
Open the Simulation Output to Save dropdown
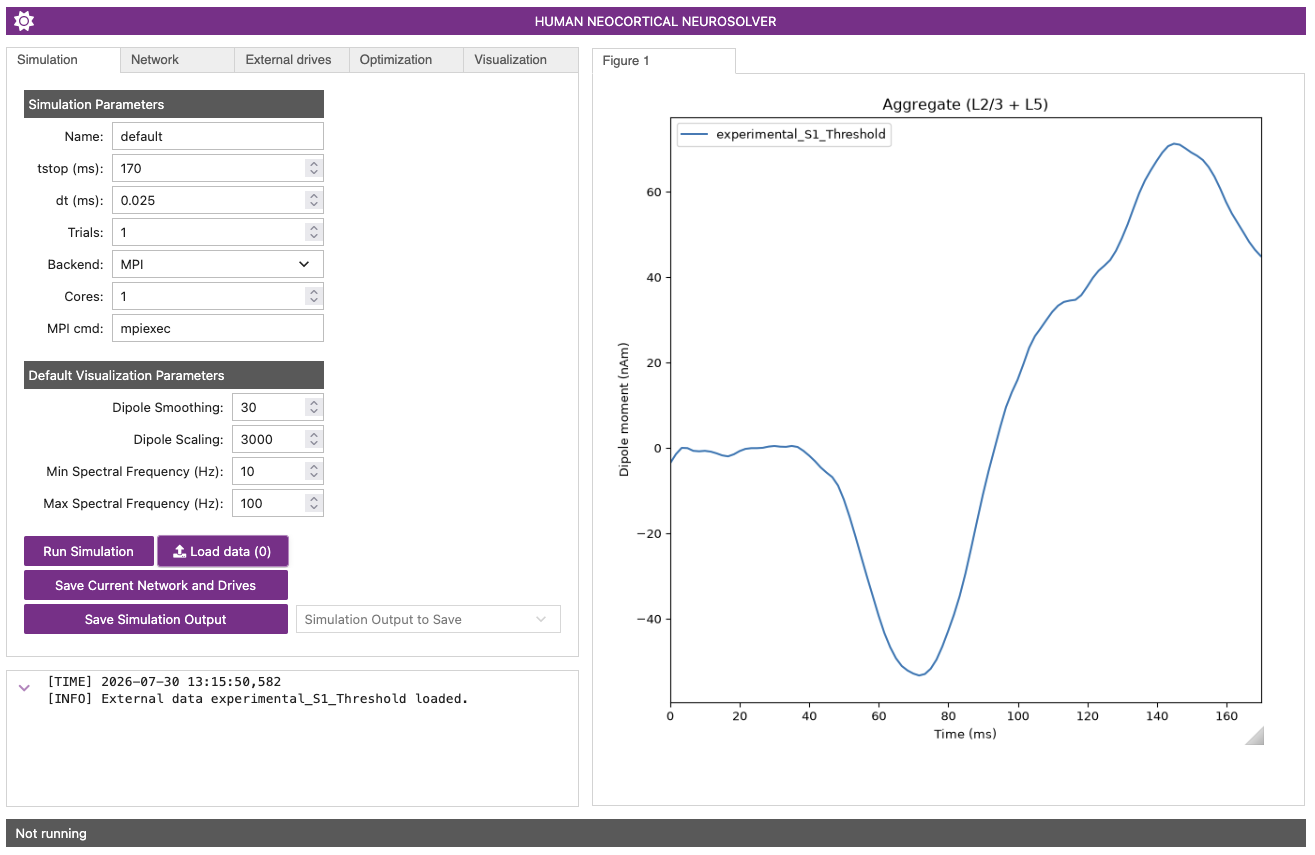[428, 619]
